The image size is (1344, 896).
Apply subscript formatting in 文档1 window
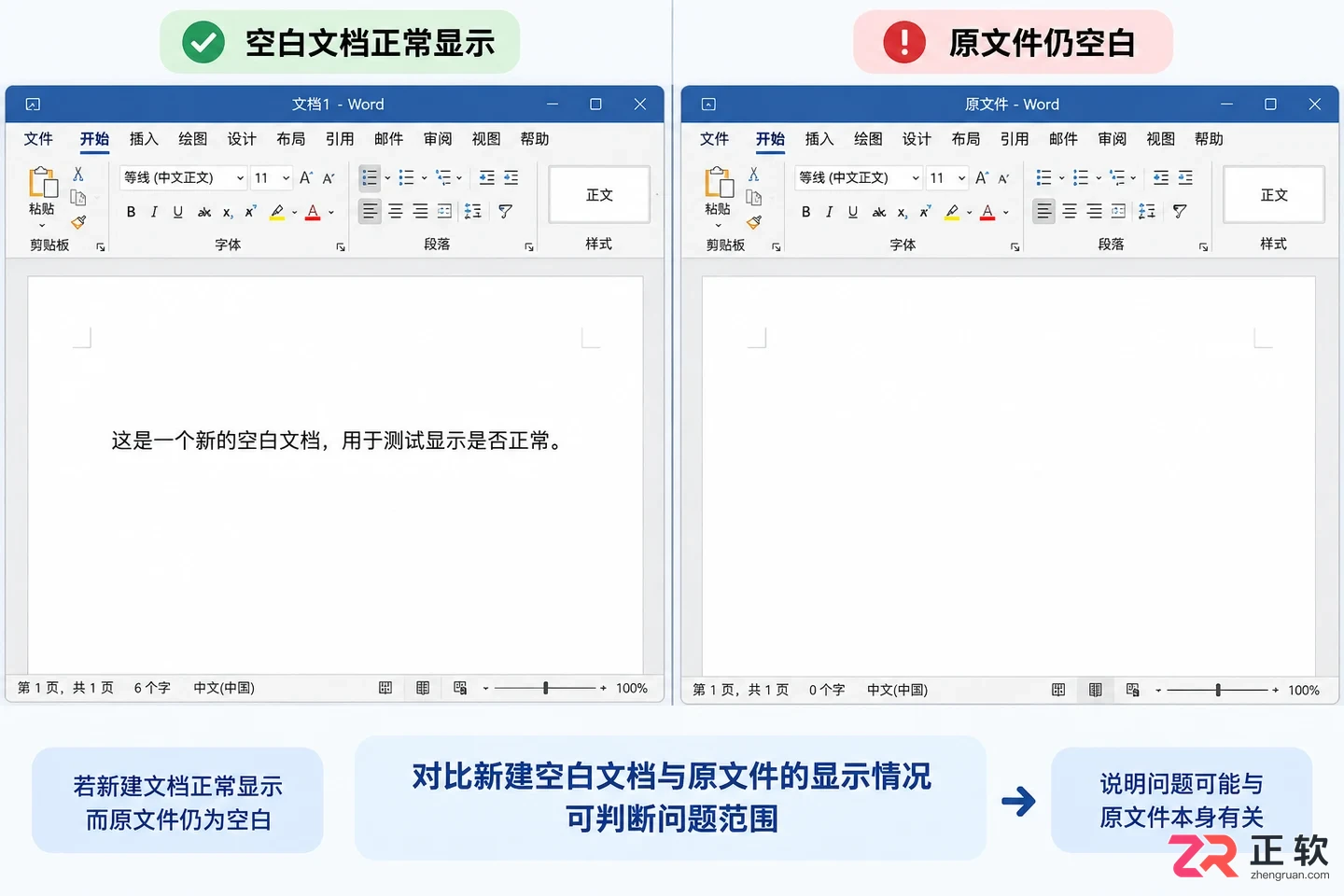(227, 213)
